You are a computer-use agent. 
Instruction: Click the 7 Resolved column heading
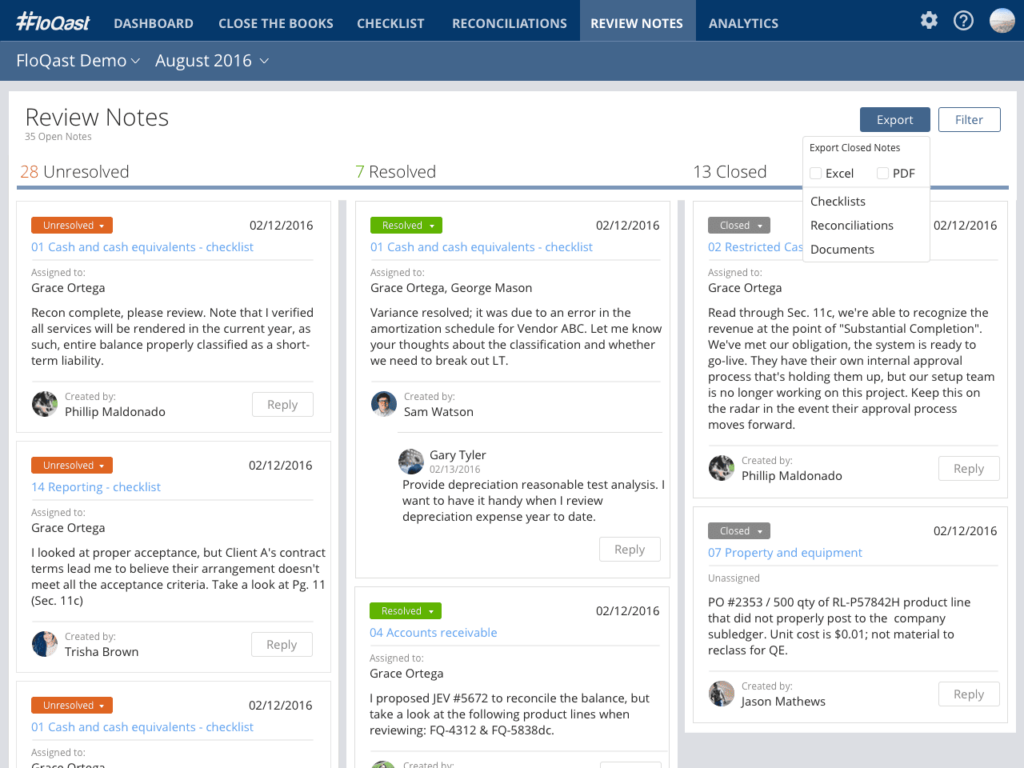coord(396,172)
